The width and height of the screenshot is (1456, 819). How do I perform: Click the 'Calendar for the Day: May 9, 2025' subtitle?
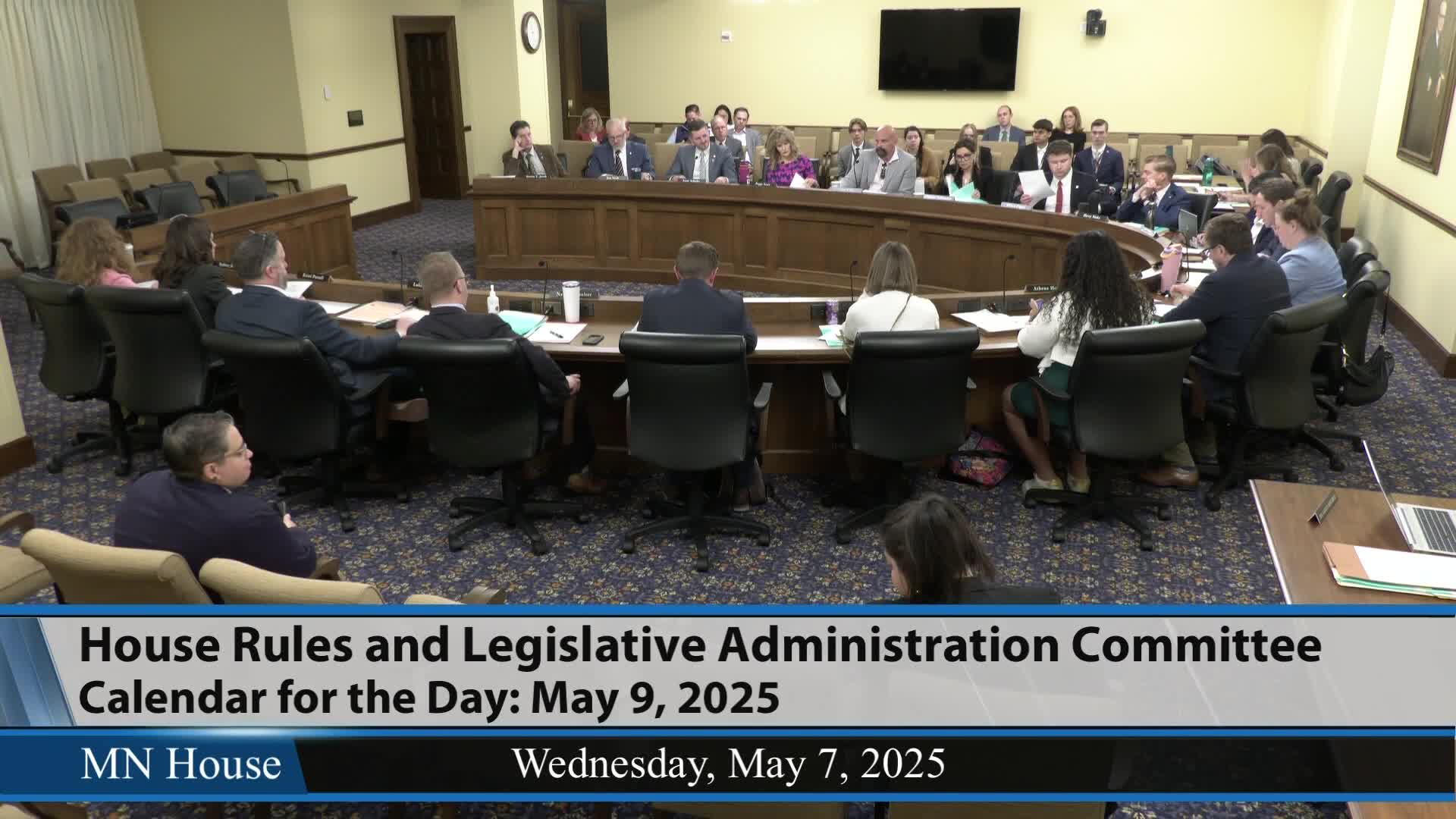pyautogui.click(x=429, y=698)
